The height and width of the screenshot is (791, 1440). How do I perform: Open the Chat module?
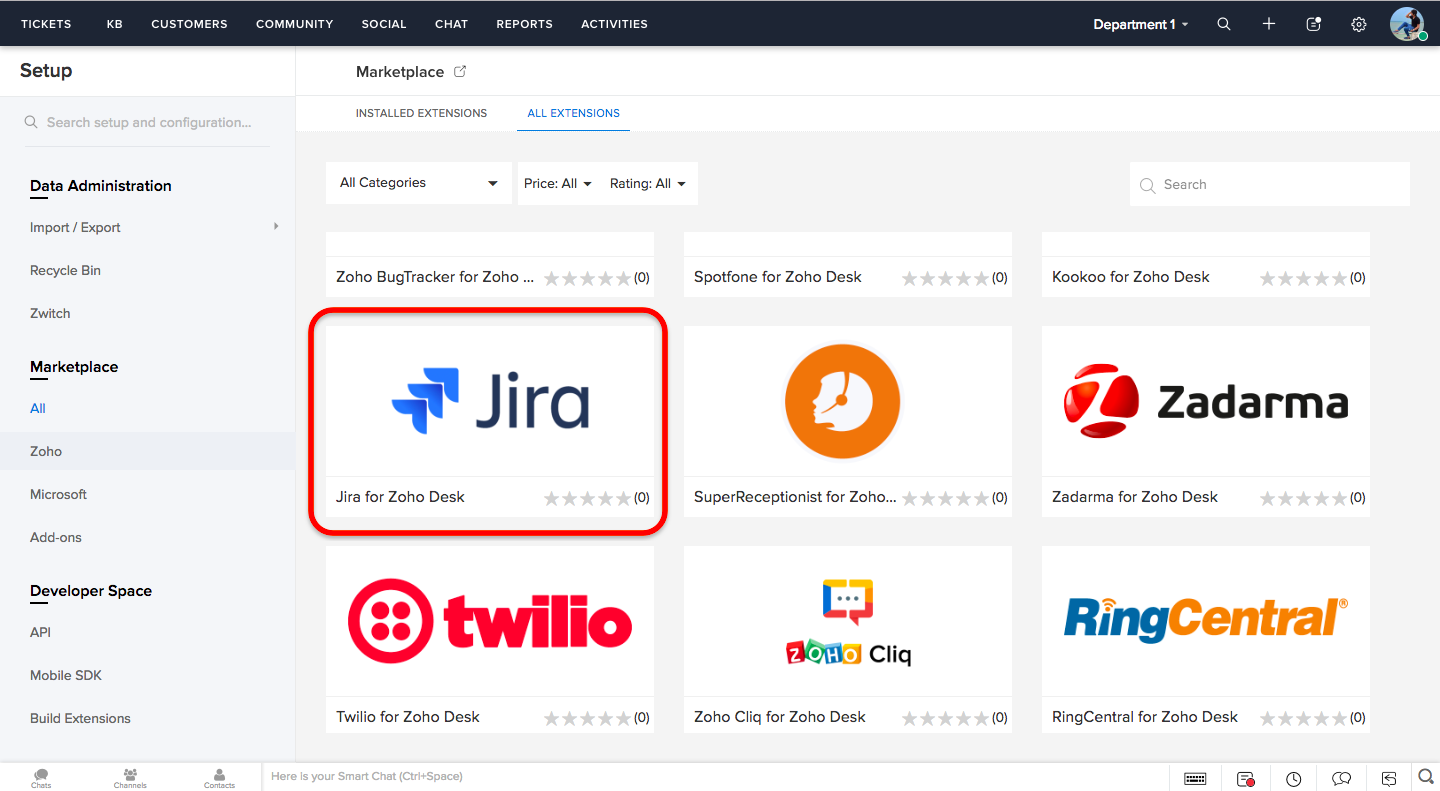(451, 24)
